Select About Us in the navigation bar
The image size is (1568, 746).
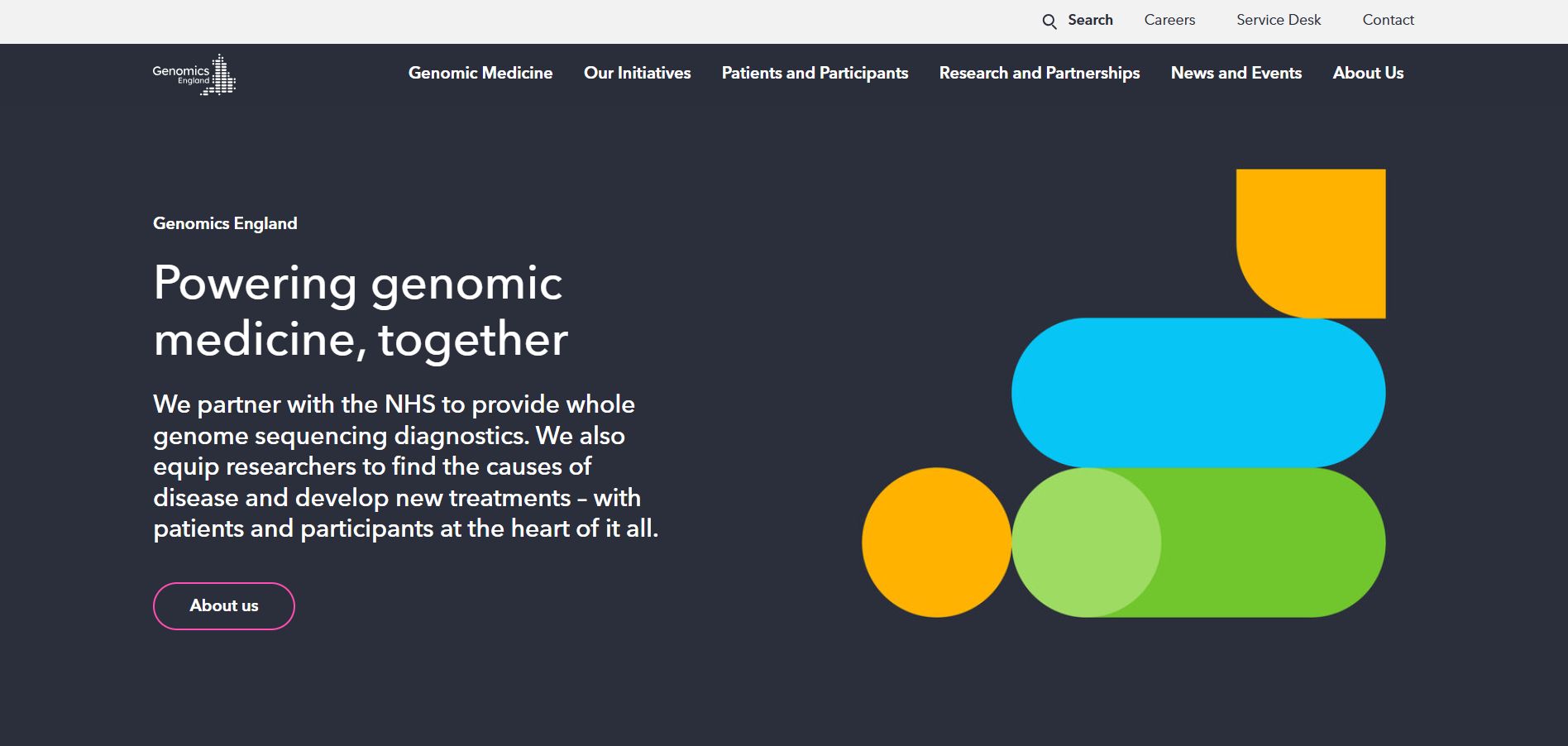[1368, 73]
